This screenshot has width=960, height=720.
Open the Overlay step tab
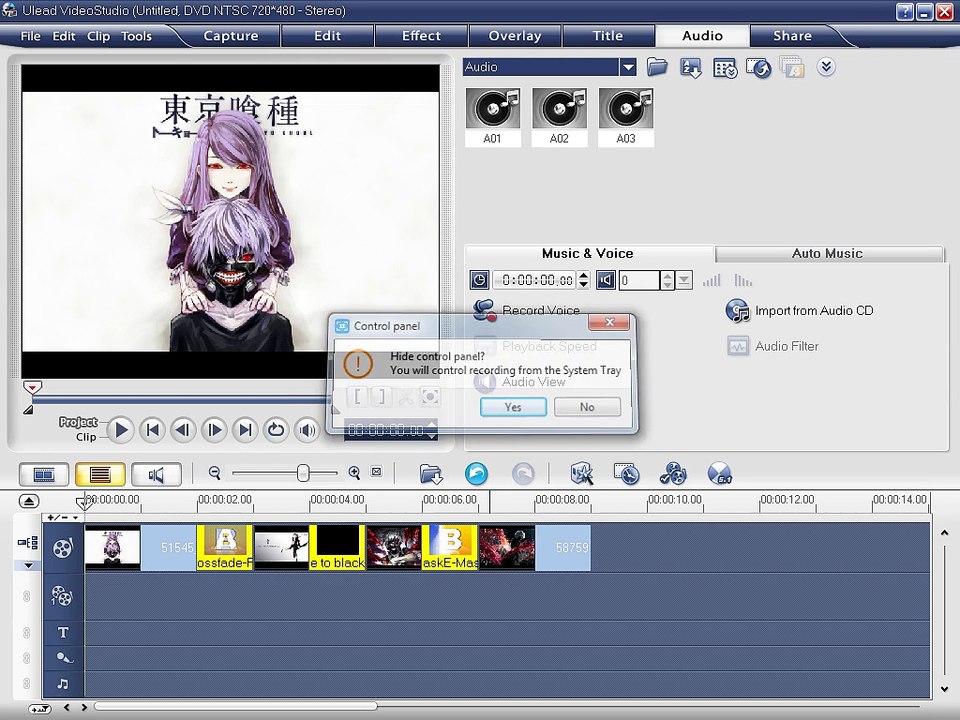click(x=515, y=36)
